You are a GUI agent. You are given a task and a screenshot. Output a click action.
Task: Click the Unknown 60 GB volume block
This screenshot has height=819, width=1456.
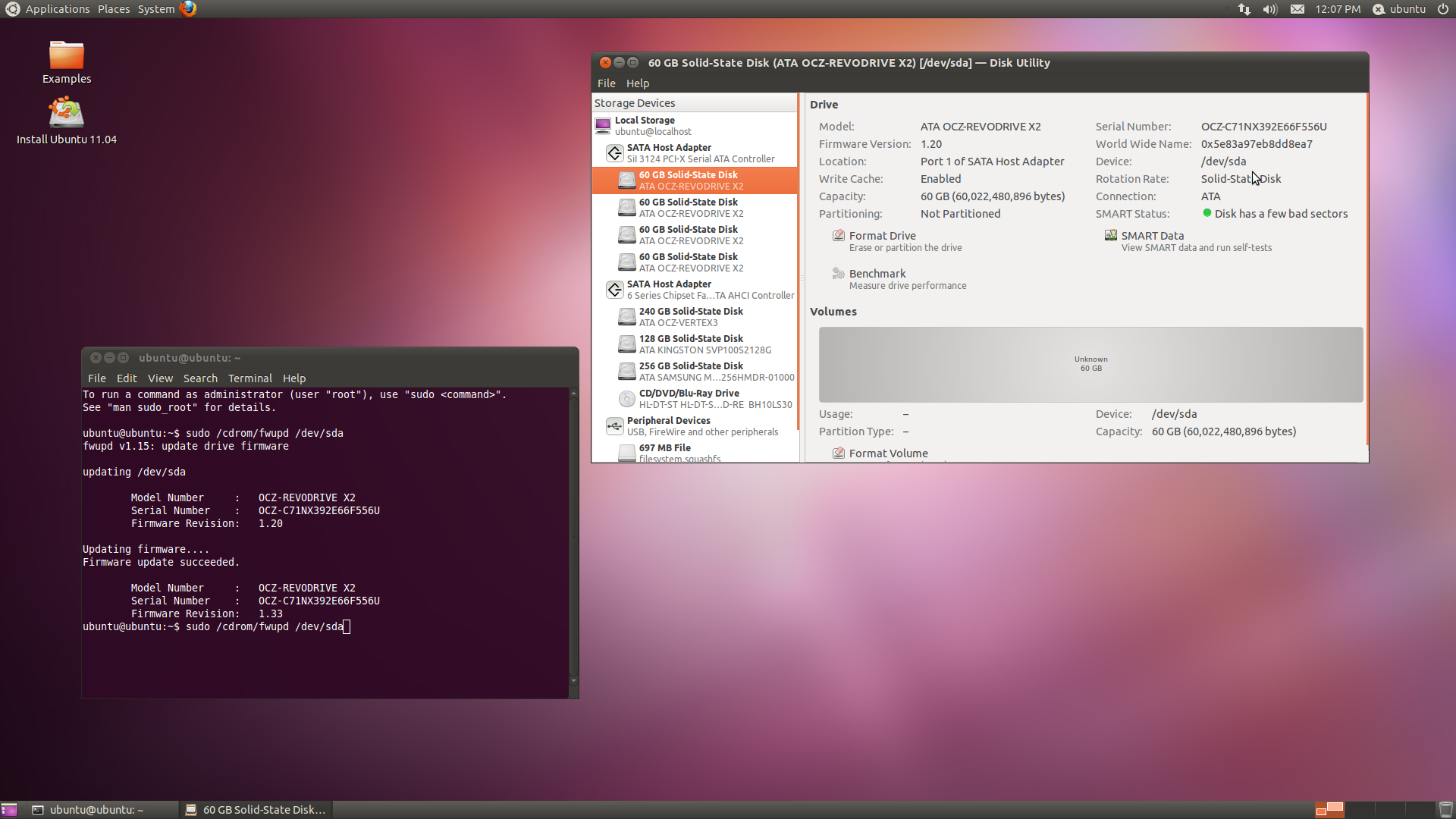pyautogui.click(x=1090, y=364)
